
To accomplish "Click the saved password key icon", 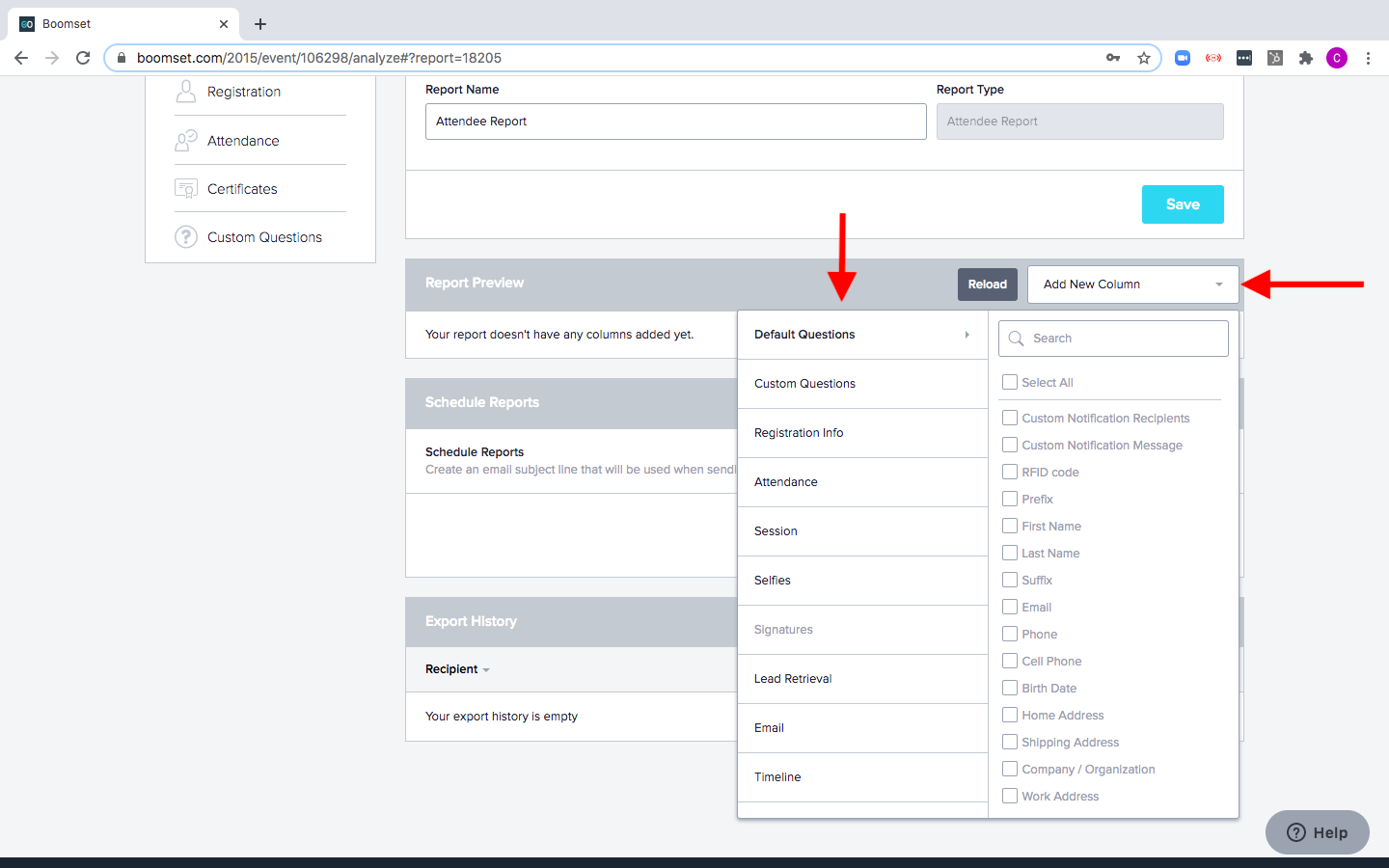I will 1113,58.
